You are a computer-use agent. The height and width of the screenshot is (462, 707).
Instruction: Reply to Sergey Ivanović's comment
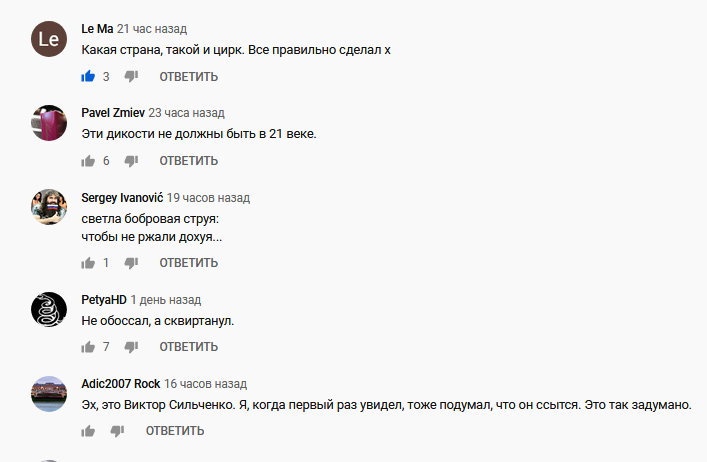(188, 263)
